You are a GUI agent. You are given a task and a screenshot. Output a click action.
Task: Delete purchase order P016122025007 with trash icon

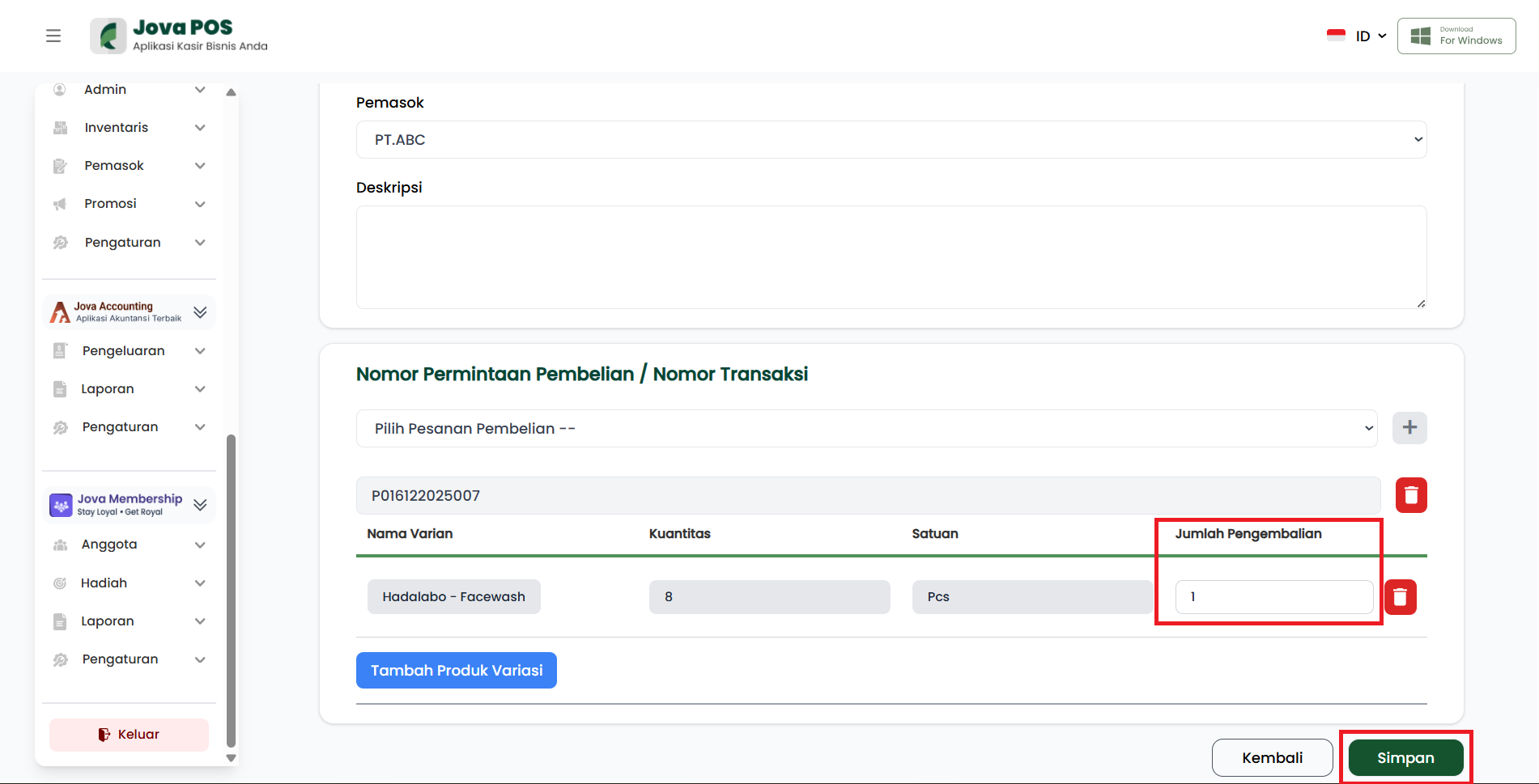tap(1410, 495)
